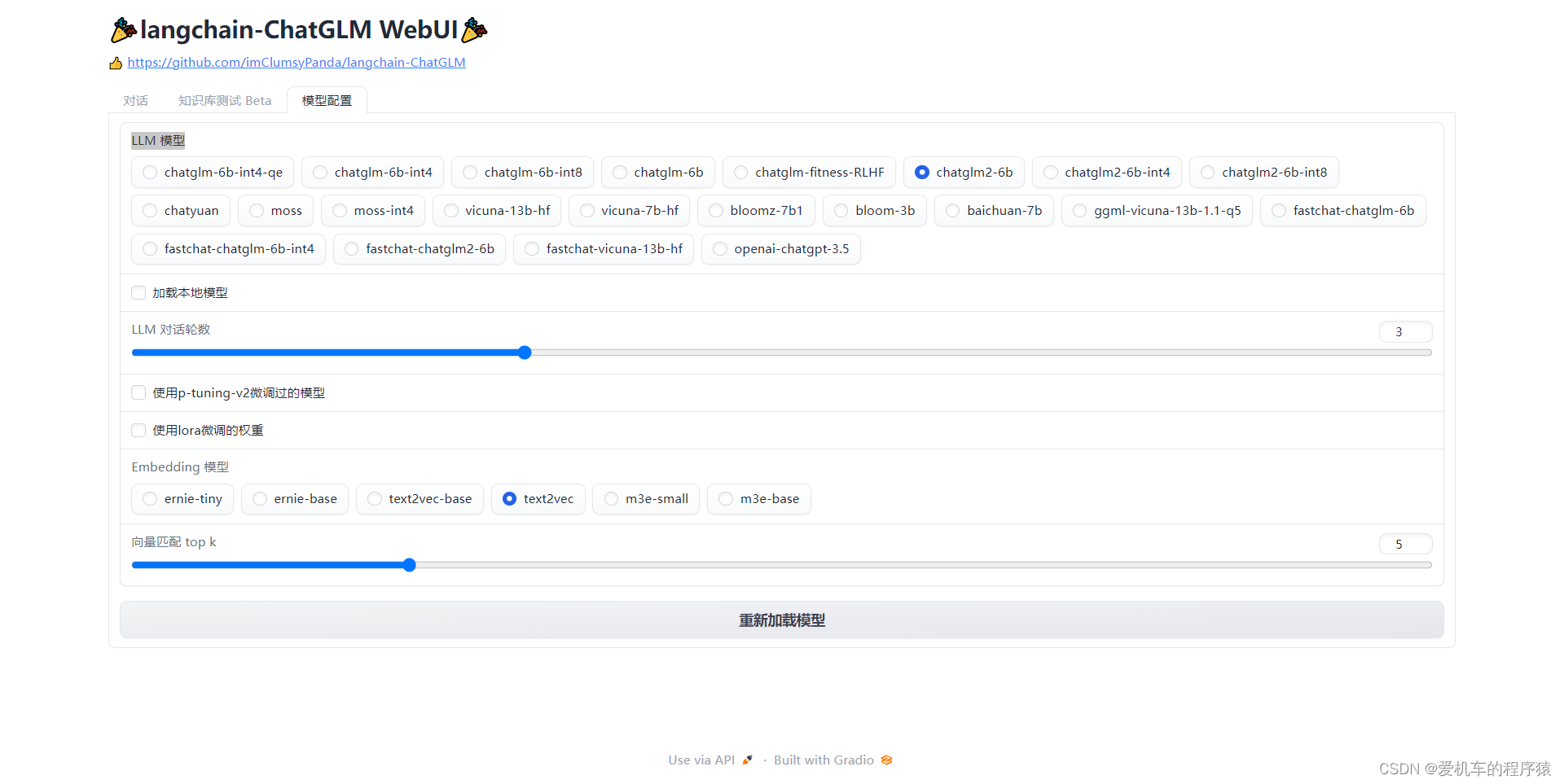The image size is (1564, 784).
Task: Open the Built with Gradio link
Action: [x=833, y=760]
